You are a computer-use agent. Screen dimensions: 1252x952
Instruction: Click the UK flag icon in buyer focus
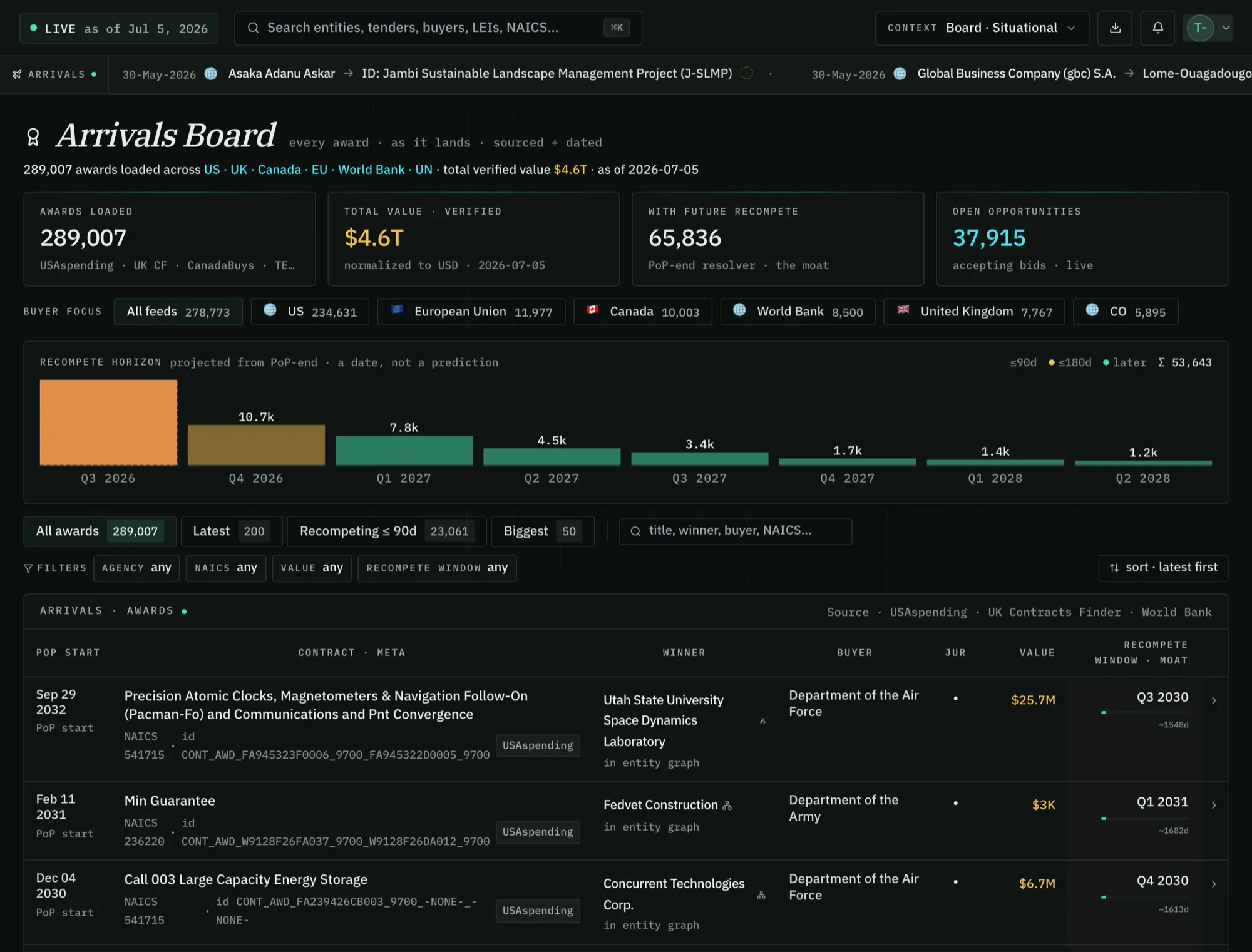tap(903, 310)
